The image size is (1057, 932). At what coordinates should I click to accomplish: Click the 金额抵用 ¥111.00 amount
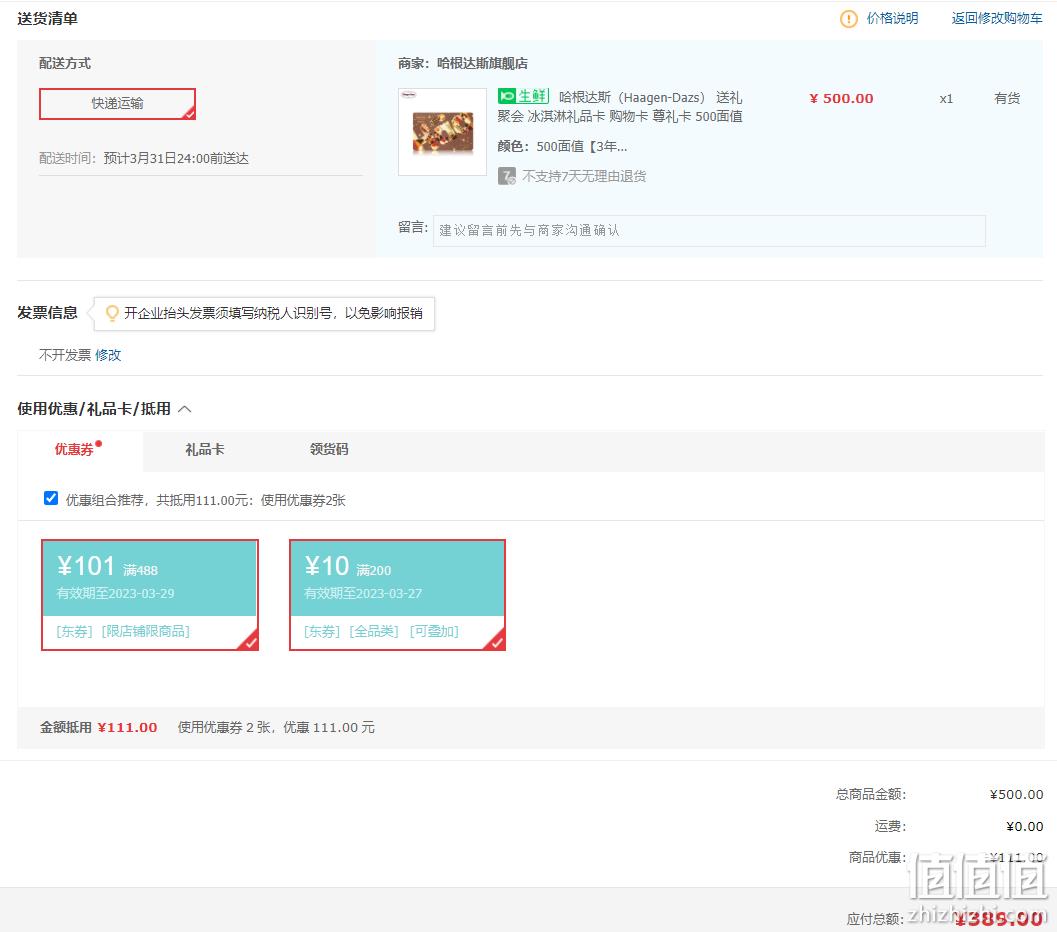tap(127, 728)
